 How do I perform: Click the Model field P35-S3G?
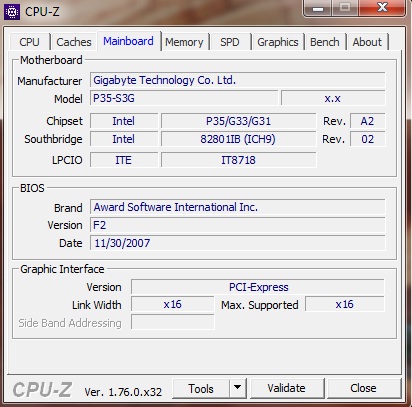click(x=184, y=98)
